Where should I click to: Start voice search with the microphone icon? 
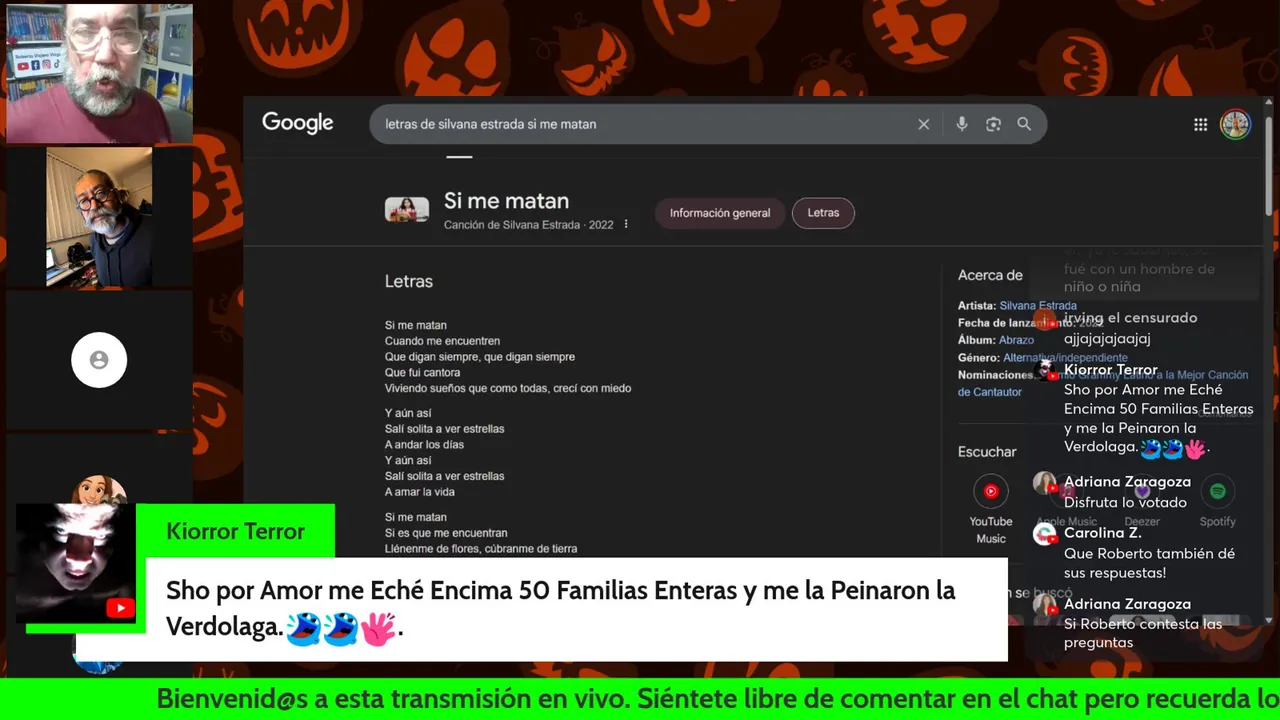(x=961, y=124)
